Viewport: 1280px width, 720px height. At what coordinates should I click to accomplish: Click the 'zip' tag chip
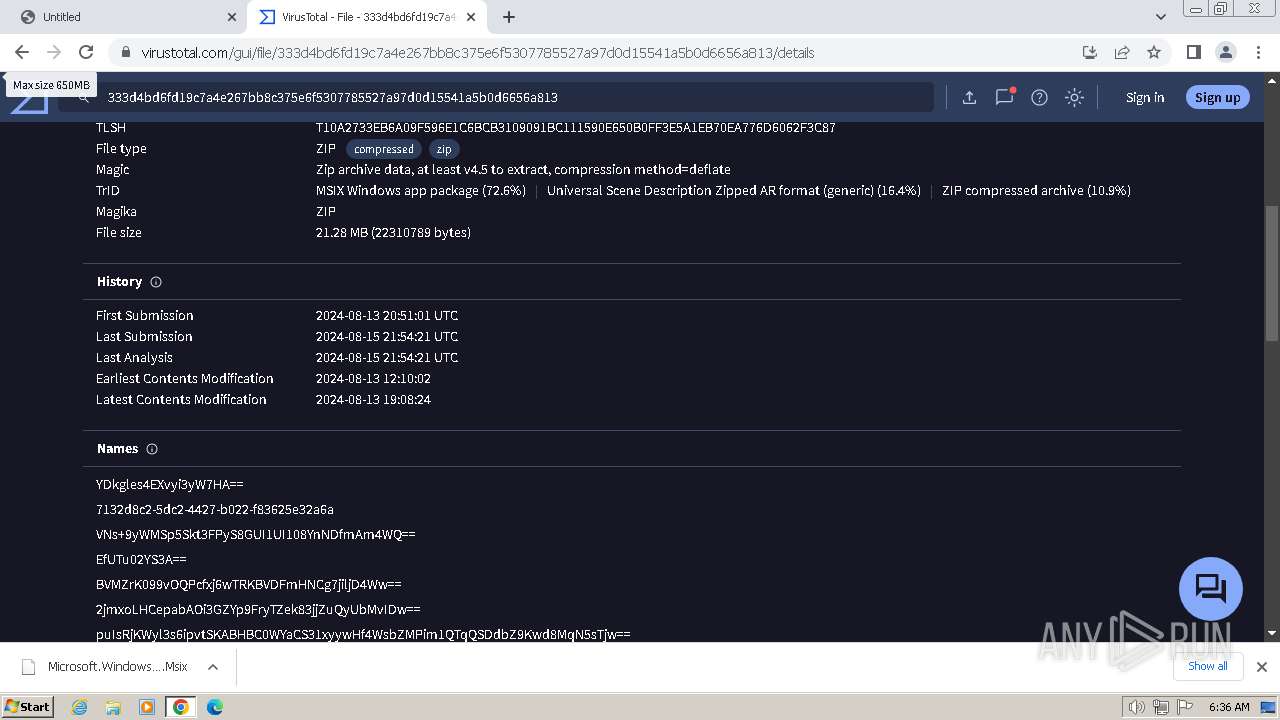pos(444,149)
